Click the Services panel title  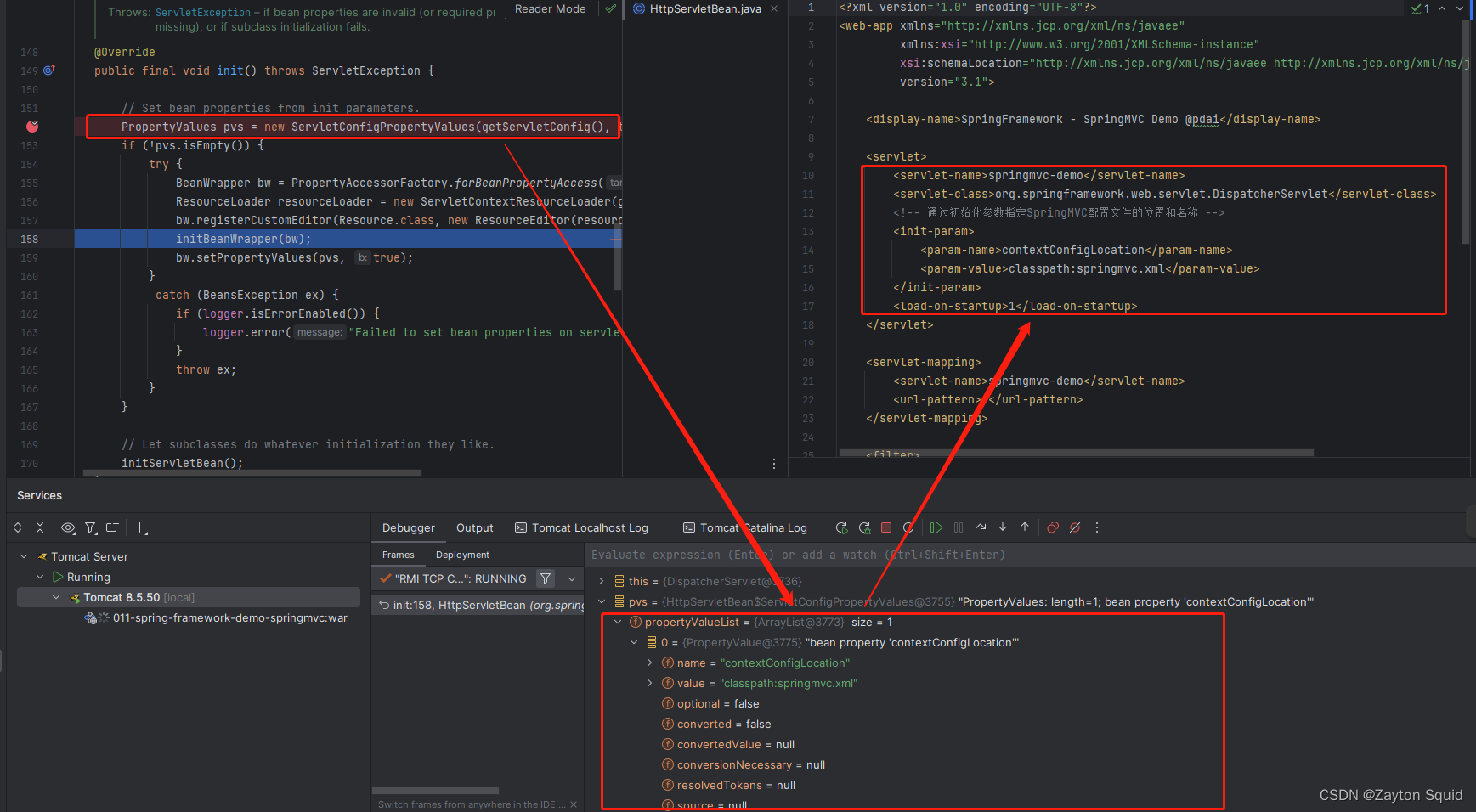(x=39, y=495)
